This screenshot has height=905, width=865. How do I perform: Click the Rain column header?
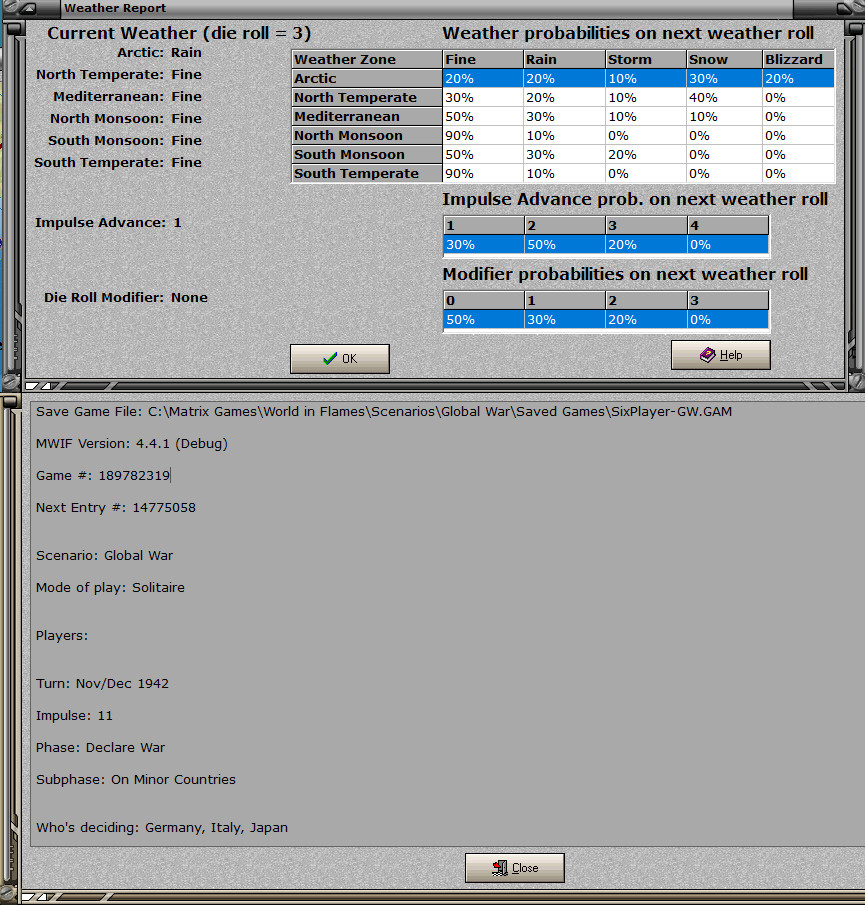pos(564,59)
